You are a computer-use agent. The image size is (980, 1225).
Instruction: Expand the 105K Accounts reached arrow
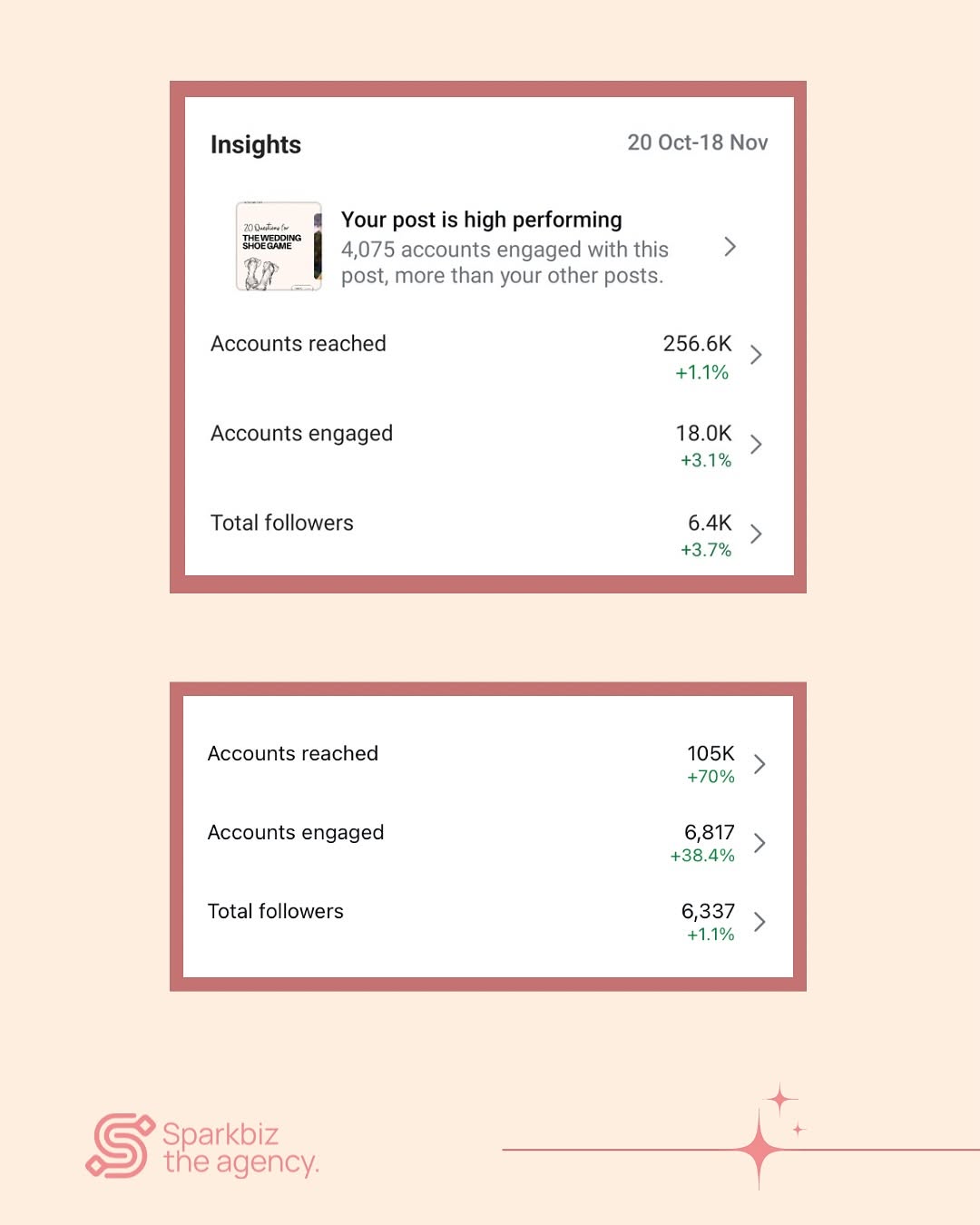(x=759, y=764)
